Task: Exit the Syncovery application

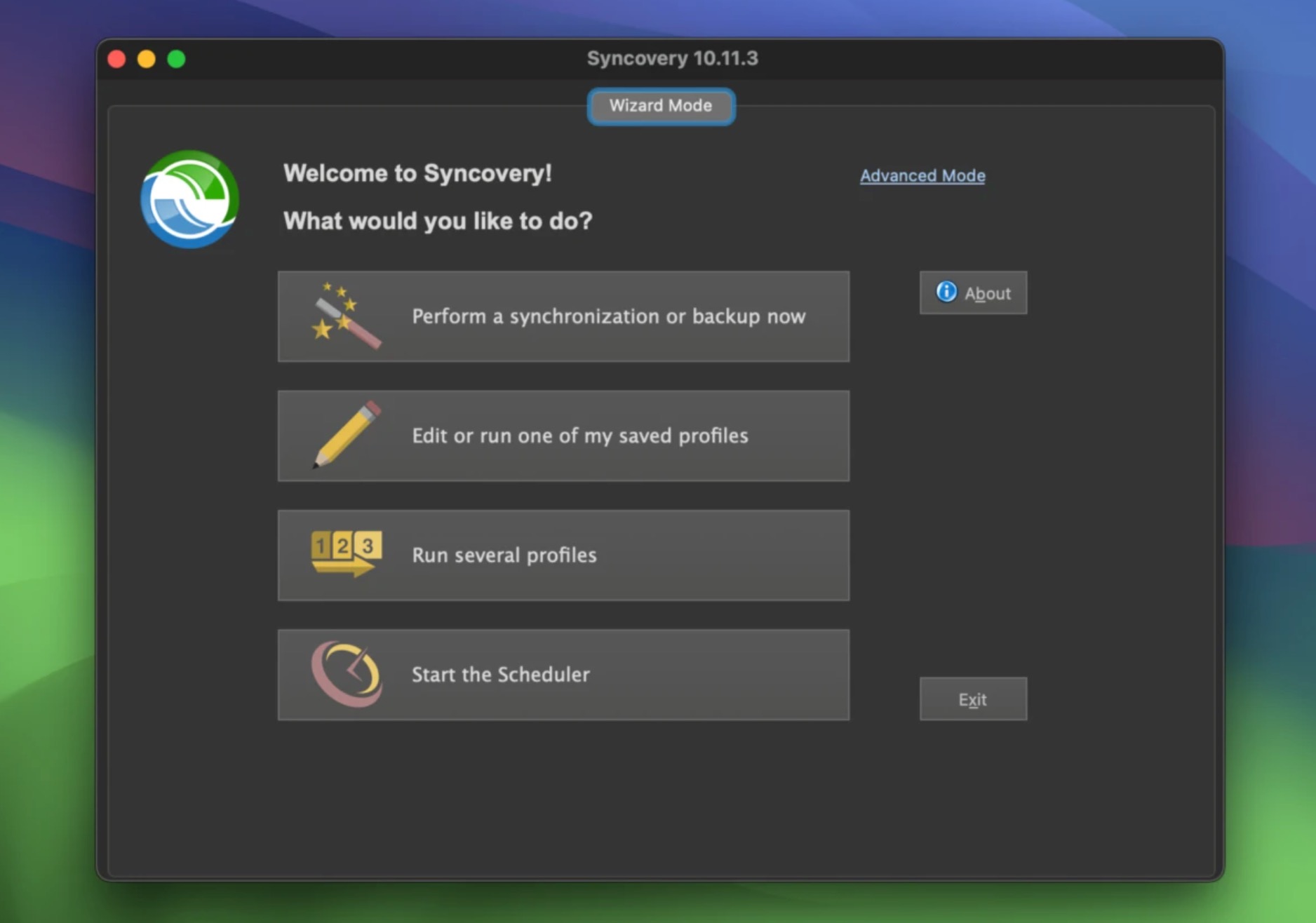Action: (x=973, y=699)
